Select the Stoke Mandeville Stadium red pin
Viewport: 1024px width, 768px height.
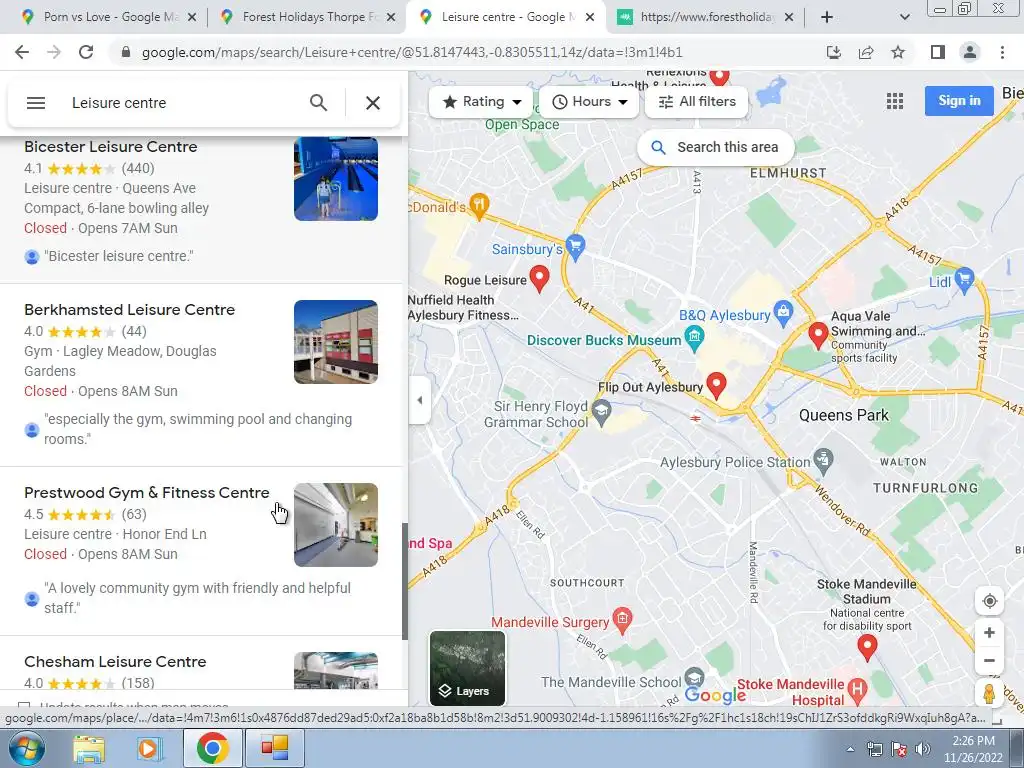tap(867, 648)
